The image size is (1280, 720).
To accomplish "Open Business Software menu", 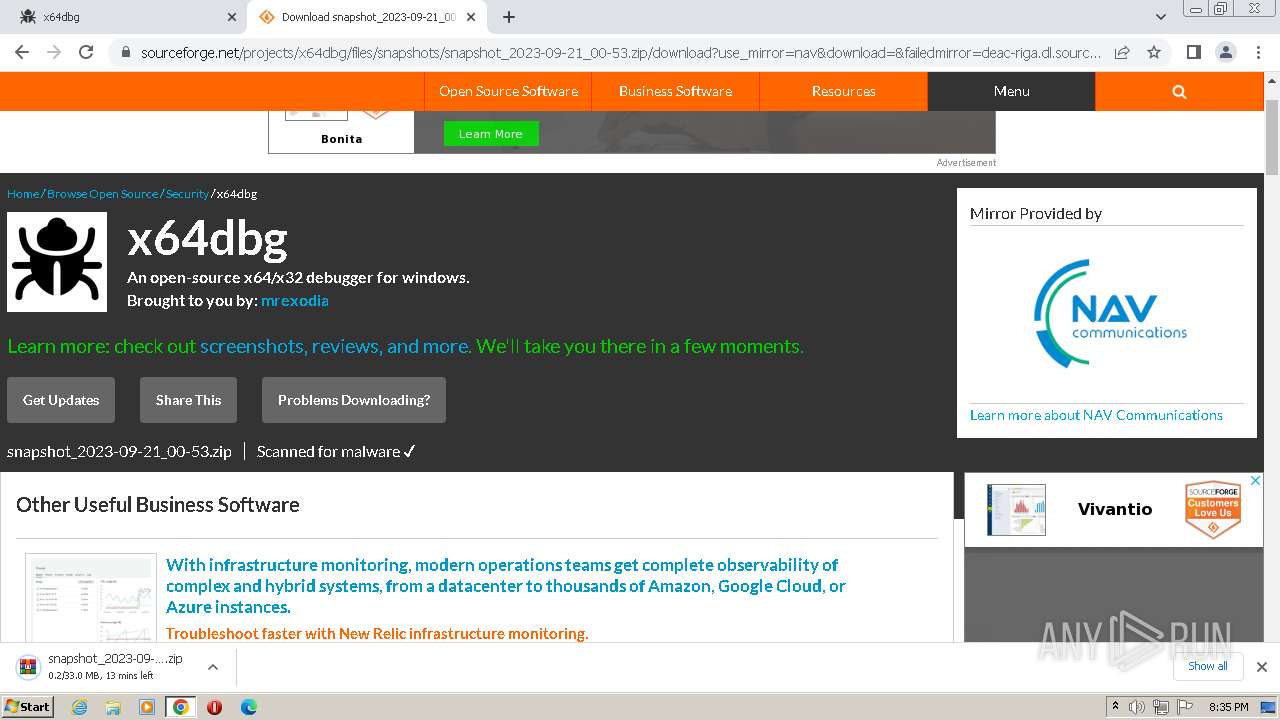I will 675,91.
